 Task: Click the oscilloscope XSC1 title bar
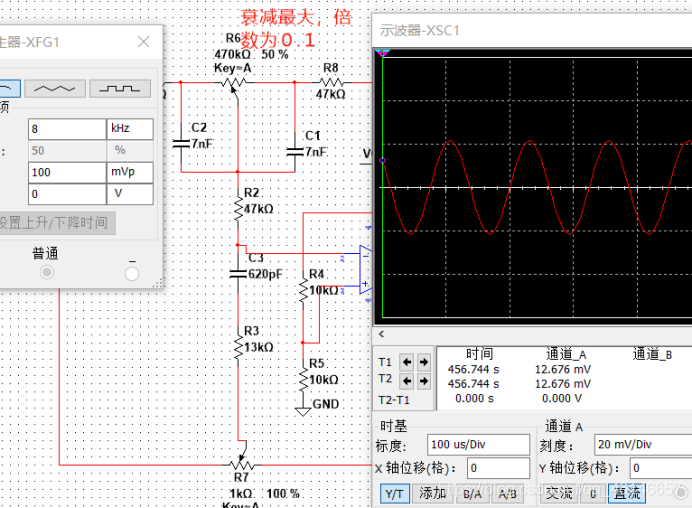532,30
